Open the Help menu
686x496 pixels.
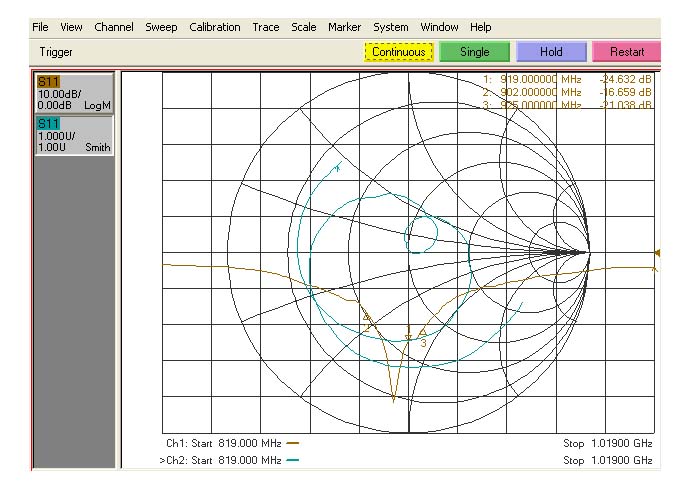click(x=480, y=27)
